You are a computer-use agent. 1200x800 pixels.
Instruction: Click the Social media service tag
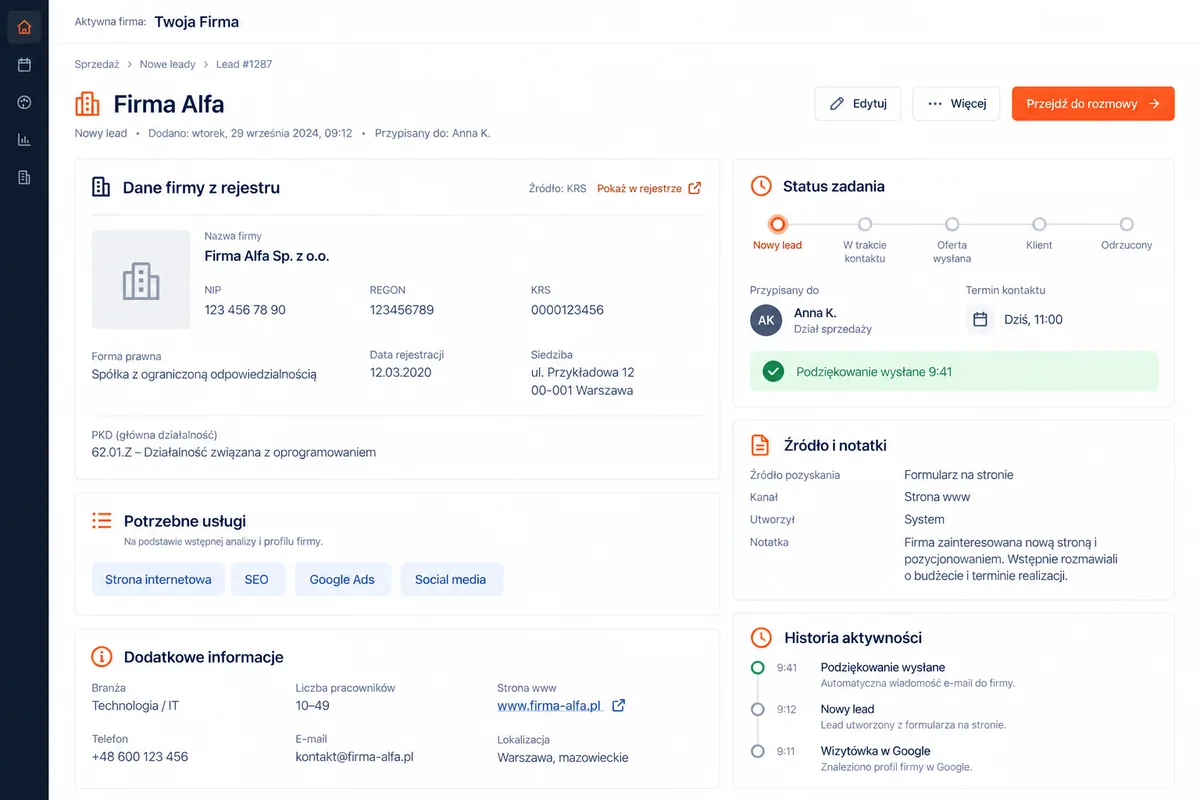[451, 579]
